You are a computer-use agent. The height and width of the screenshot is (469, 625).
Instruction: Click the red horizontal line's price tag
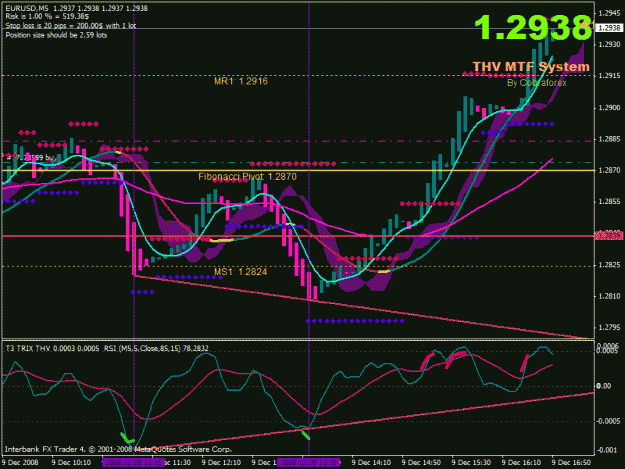click(609, 236)
